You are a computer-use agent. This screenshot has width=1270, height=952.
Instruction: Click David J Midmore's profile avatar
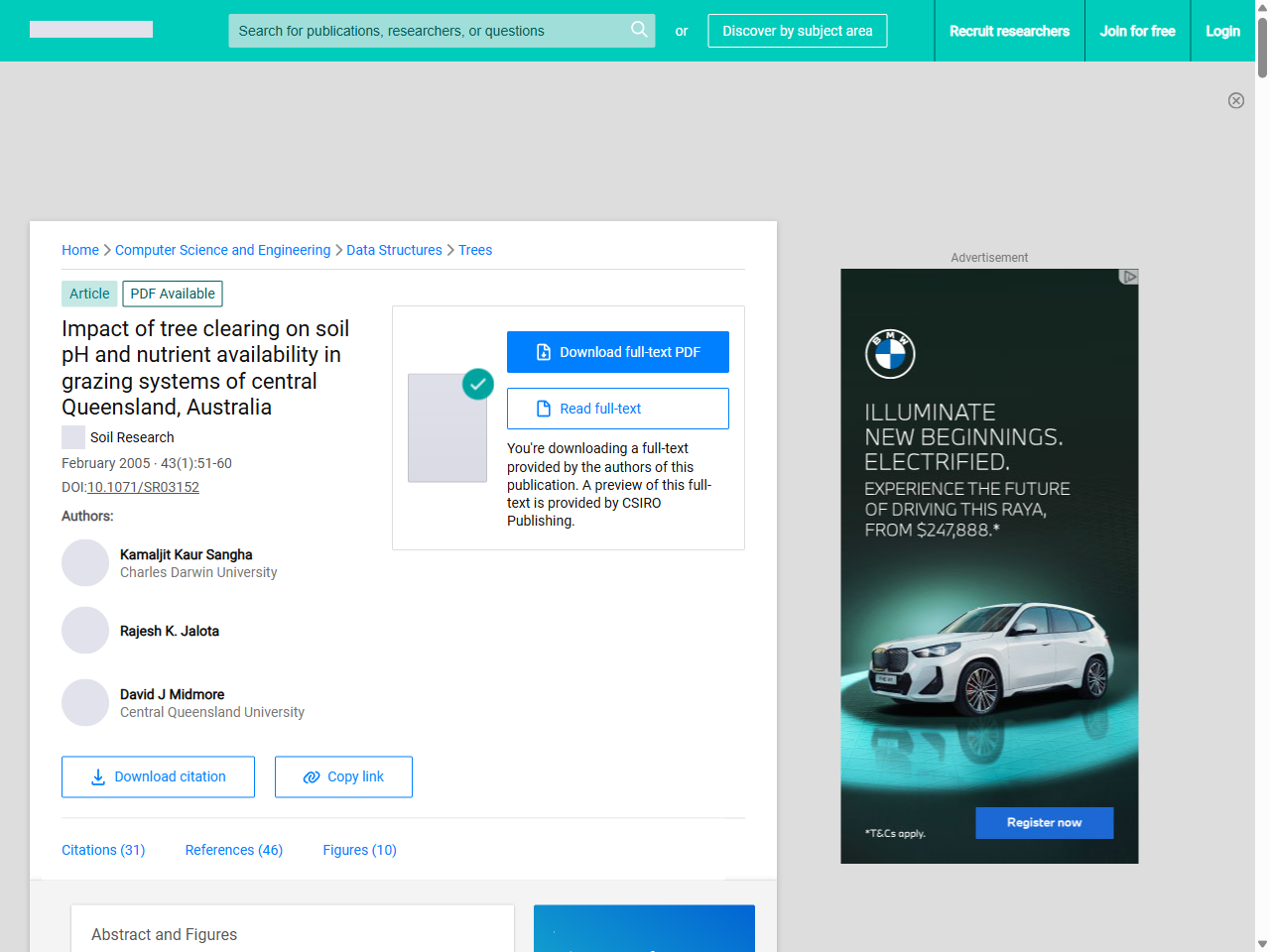point(85,703)
